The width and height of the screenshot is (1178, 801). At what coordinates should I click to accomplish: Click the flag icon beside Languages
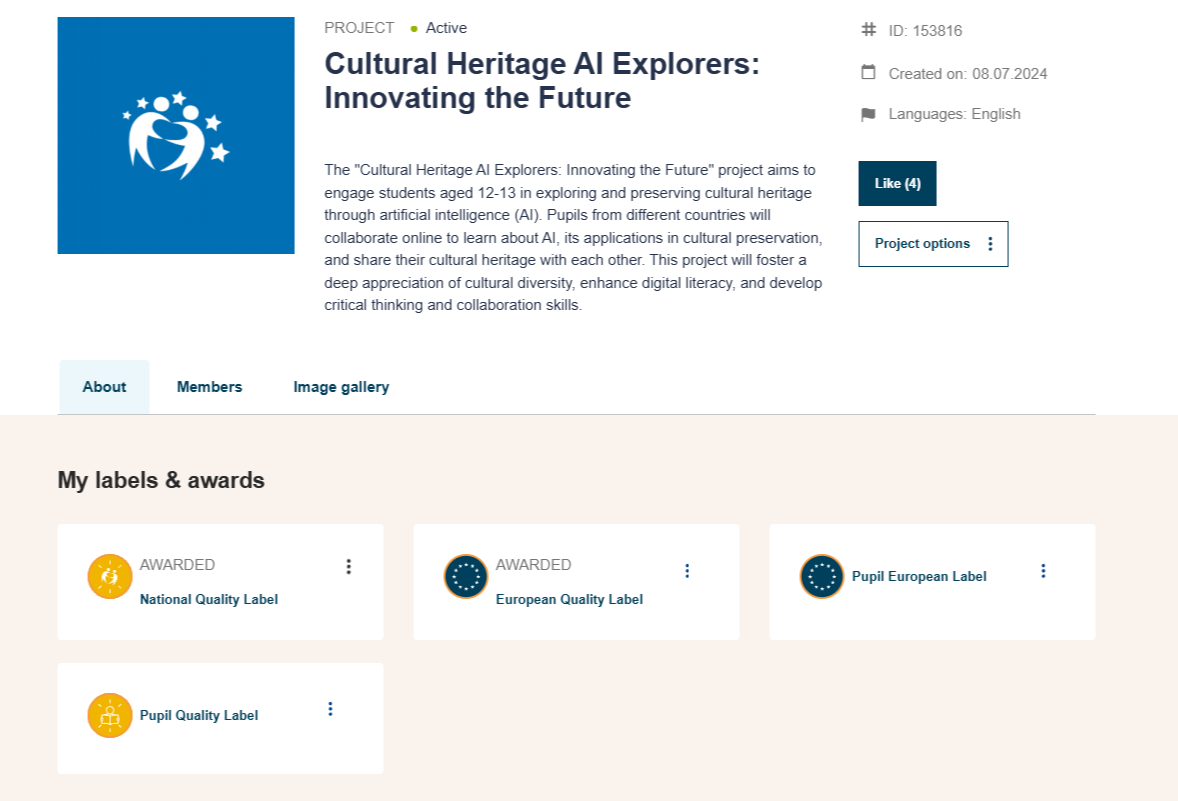click(868, 115)
